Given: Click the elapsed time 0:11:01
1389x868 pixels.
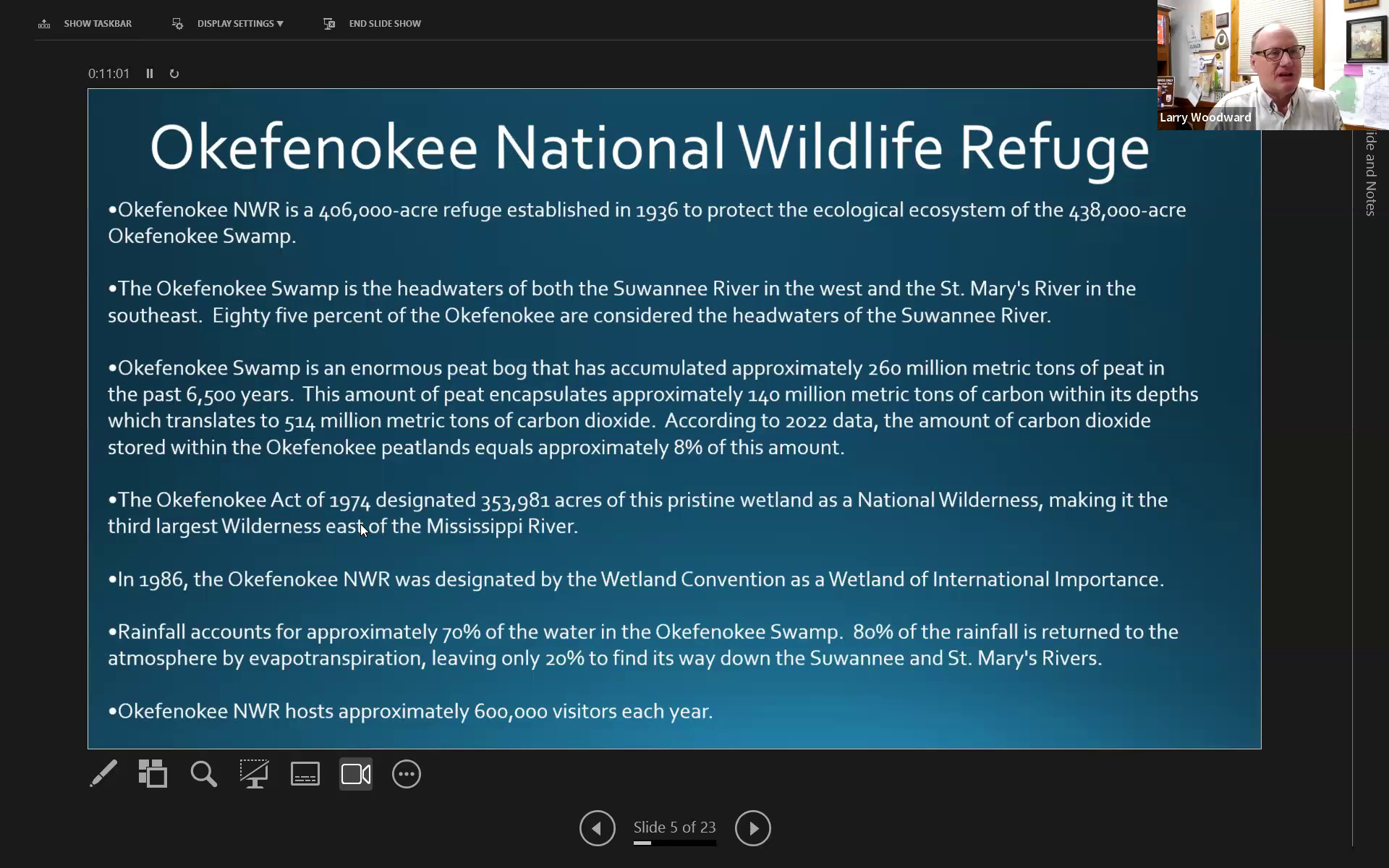Looking at the screenshot, I should (x=109, y=74).
